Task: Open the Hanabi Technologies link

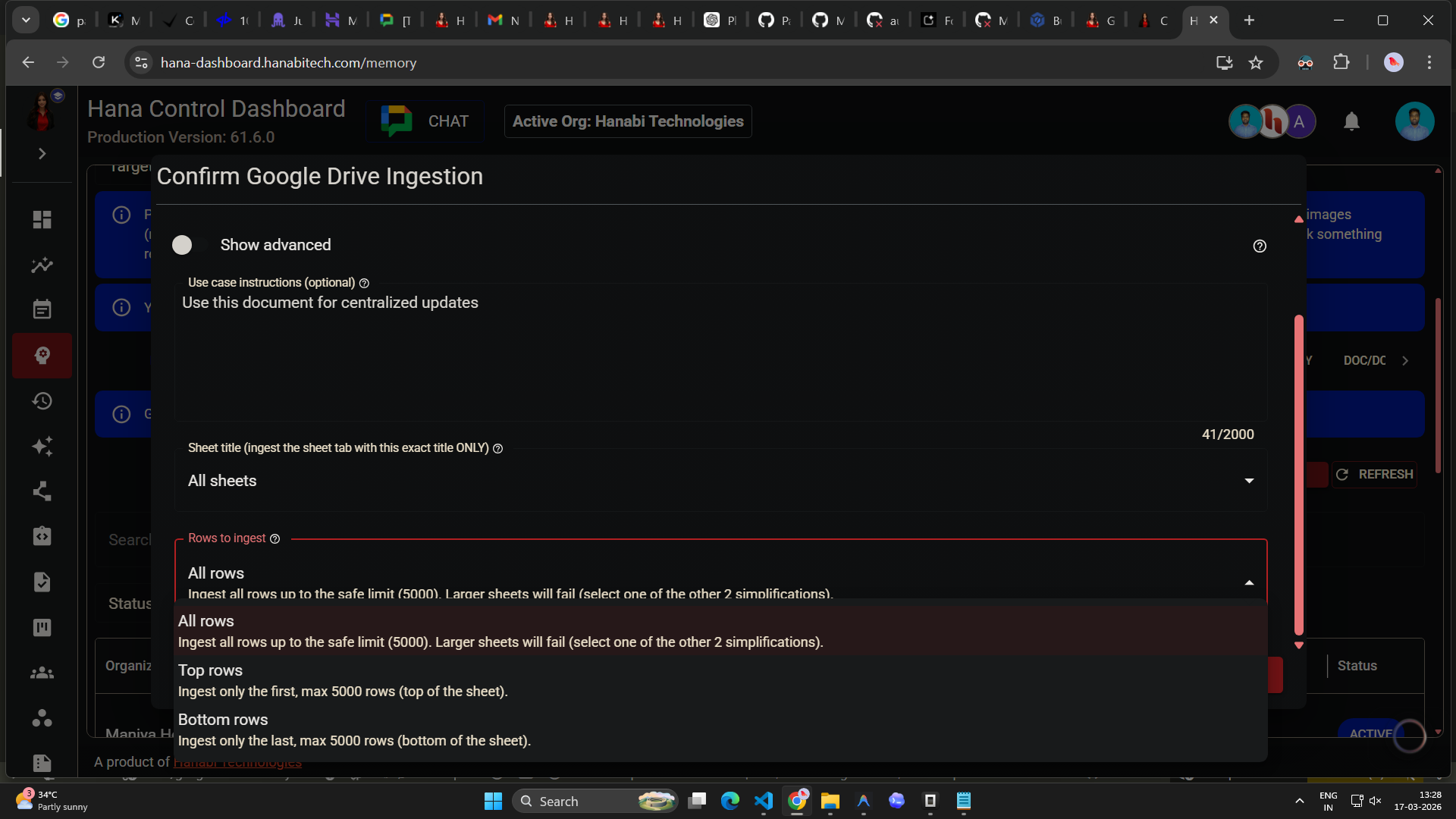Action: click(x=237, y=762)
